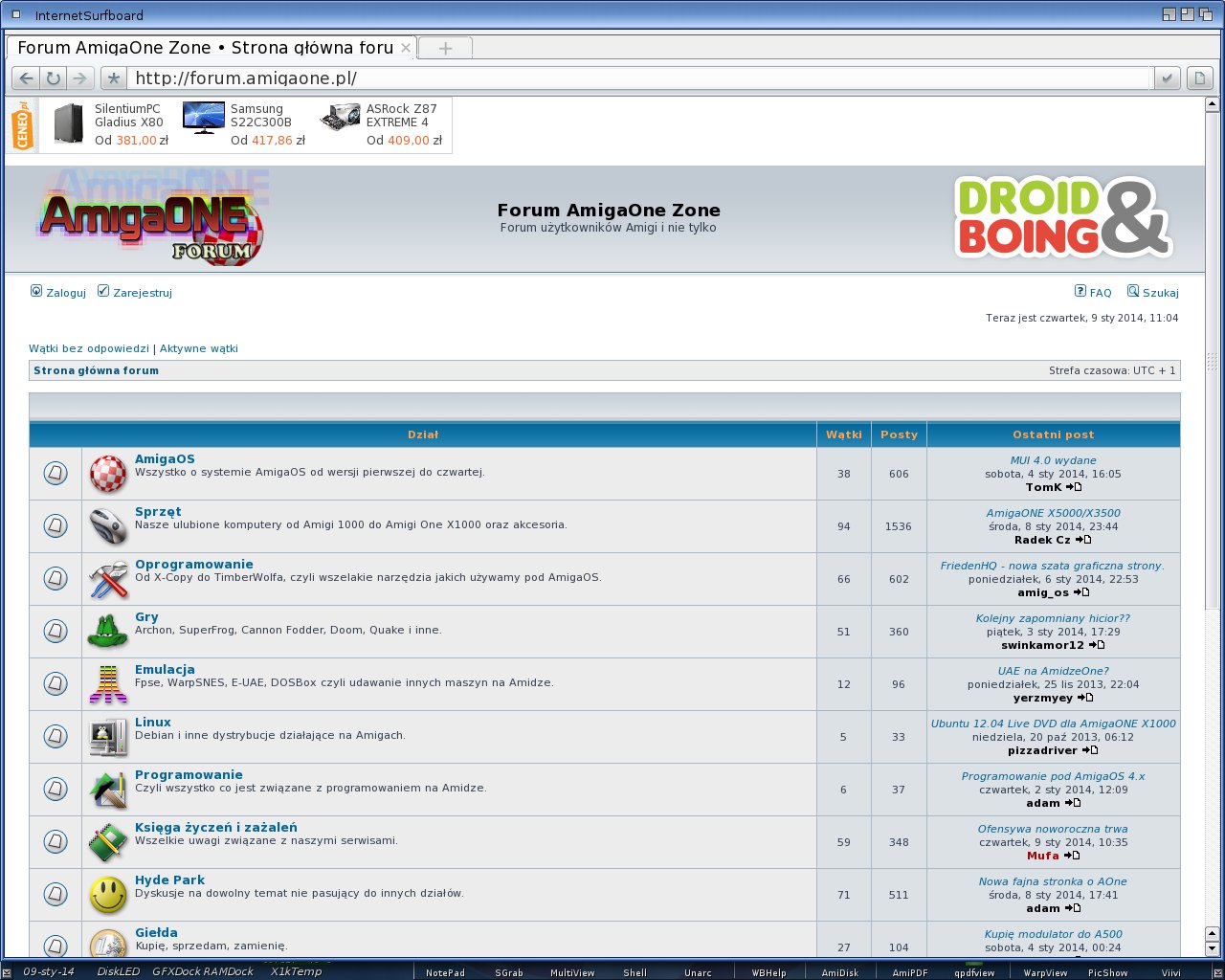The height and width of the screenshot is (980, 1225).
Task: Click the AmigaONE Forum logo
Action: point(151,218)
